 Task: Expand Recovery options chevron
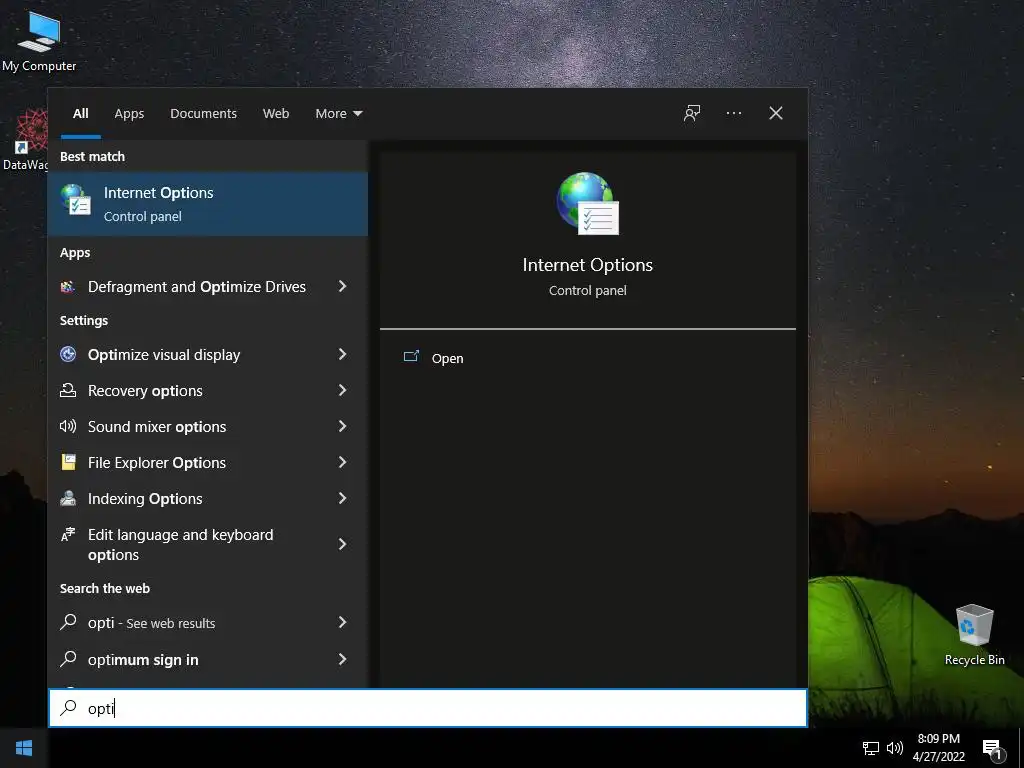pyautogui.click(x=342, y=390)
